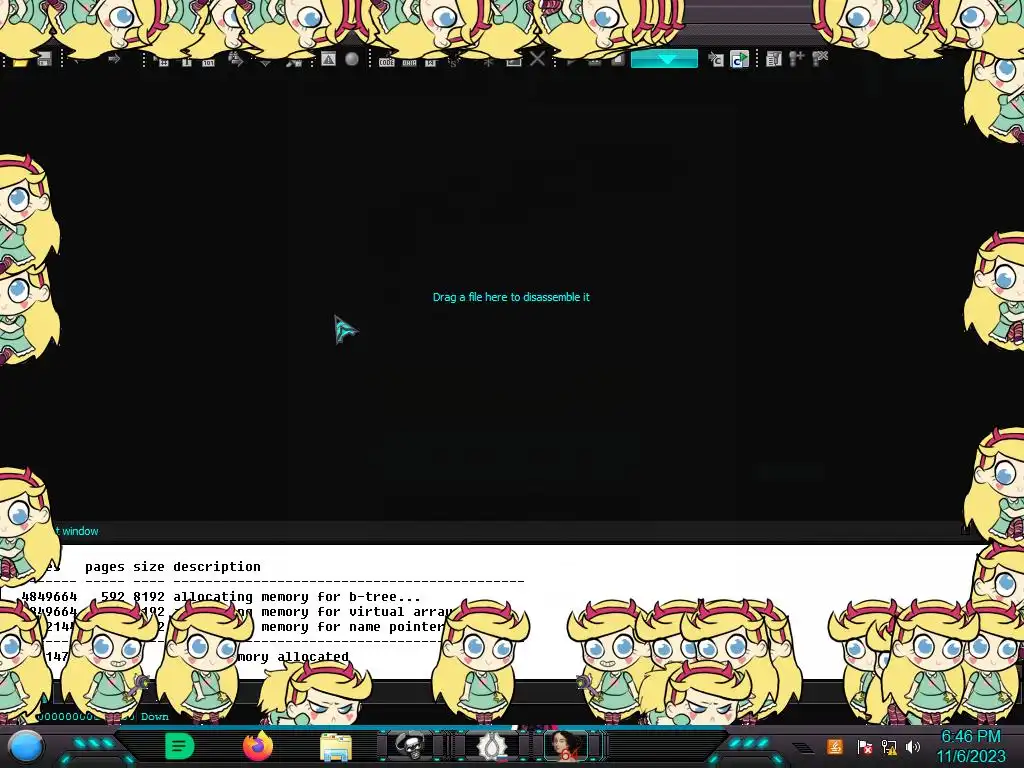Switch to IDA 64 portrait taskbar button

pos(567,746)
